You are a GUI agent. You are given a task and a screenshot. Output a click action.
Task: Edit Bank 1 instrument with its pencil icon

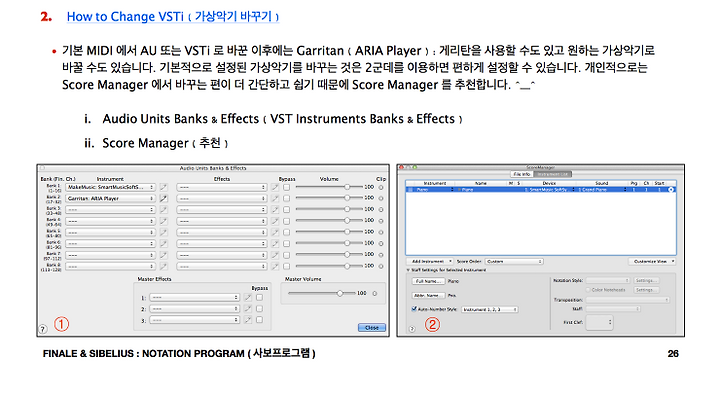pyautogui.click(x=163, y=187)
